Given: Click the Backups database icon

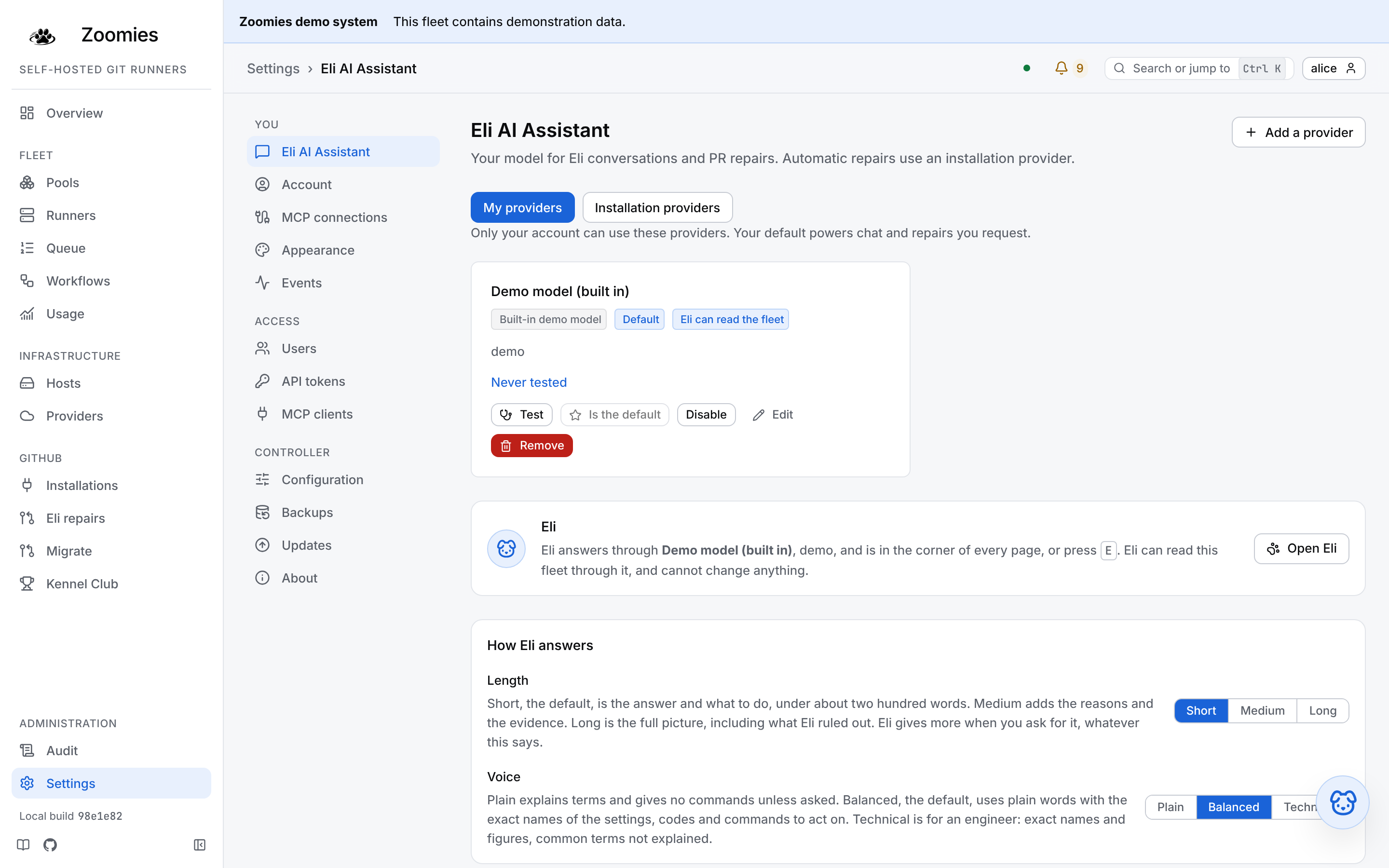Looking at the screenshot, I should tap(262, 512).
